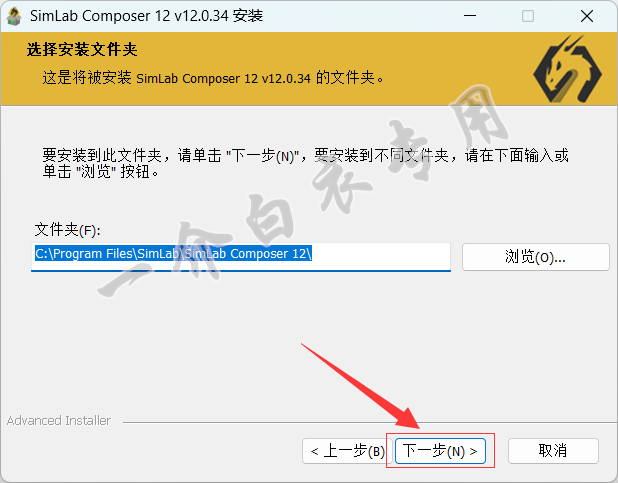The image size is (618, 483).
Task: Click the 文件夹(F): label
Action: [x=67, y=230]
